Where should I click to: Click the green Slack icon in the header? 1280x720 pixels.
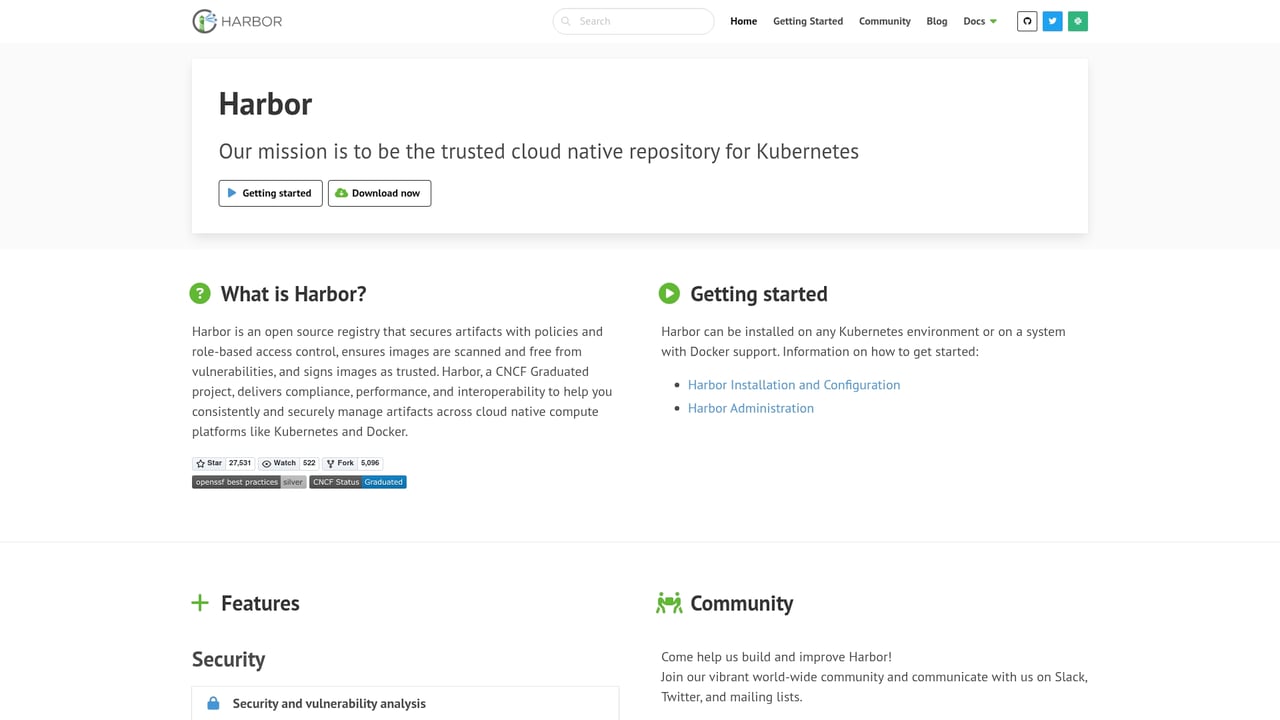click(x=1077, y=20)
